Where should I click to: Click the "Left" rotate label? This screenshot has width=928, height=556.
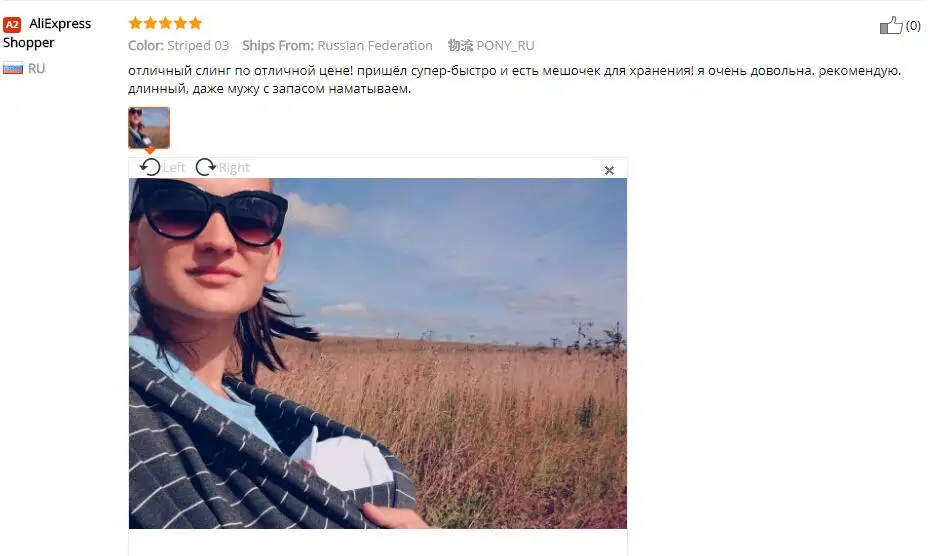[174, 168]
